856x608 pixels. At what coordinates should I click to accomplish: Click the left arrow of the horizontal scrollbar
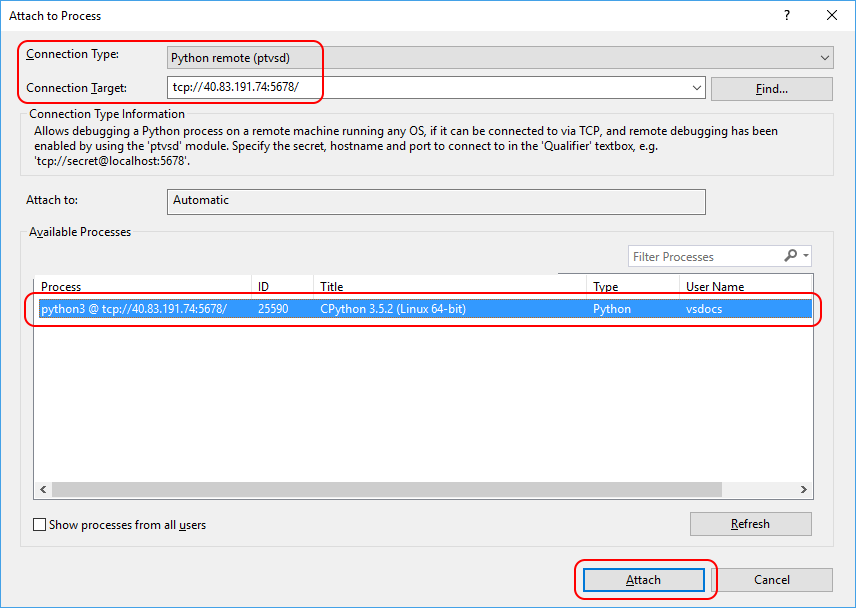[x=42, y=489]
